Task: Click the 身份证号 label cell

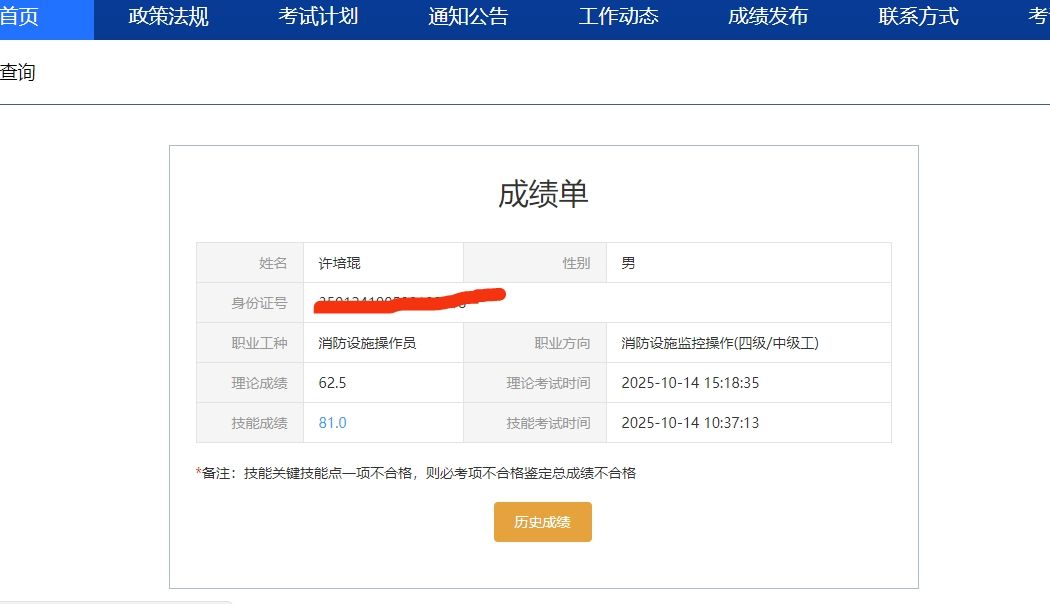Action: point(250,303)
